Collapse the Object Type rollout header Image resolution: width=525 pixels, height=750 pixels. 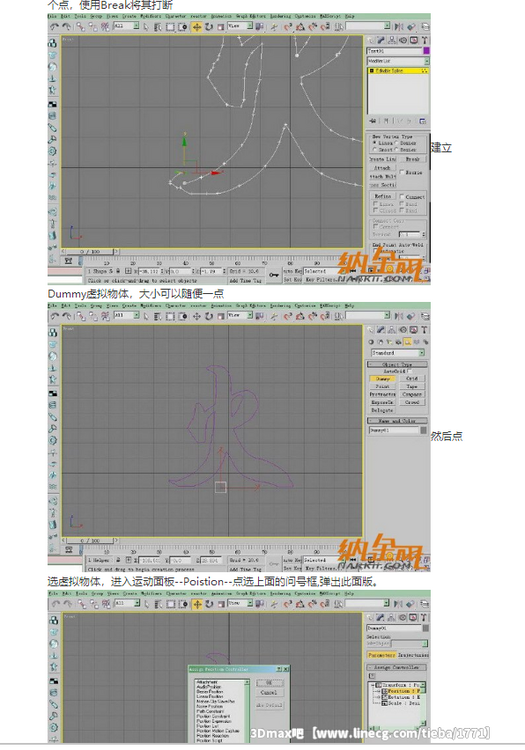pyautogui.click(x=397, y=364)
